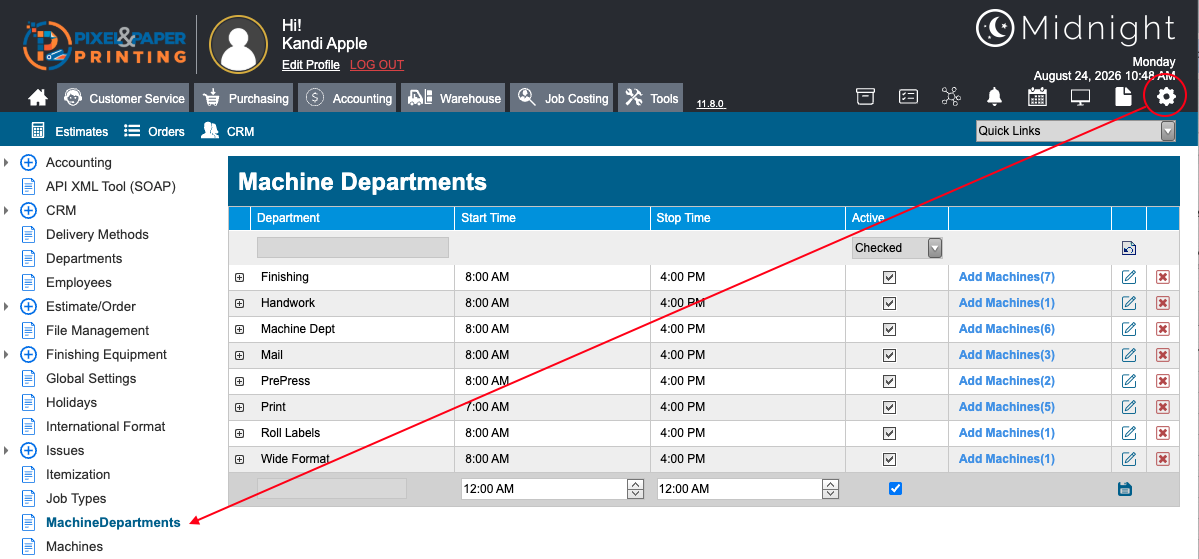Delete the Wide Format department row
This screenshot has height=559, width=1199.
pos(1162,460)
